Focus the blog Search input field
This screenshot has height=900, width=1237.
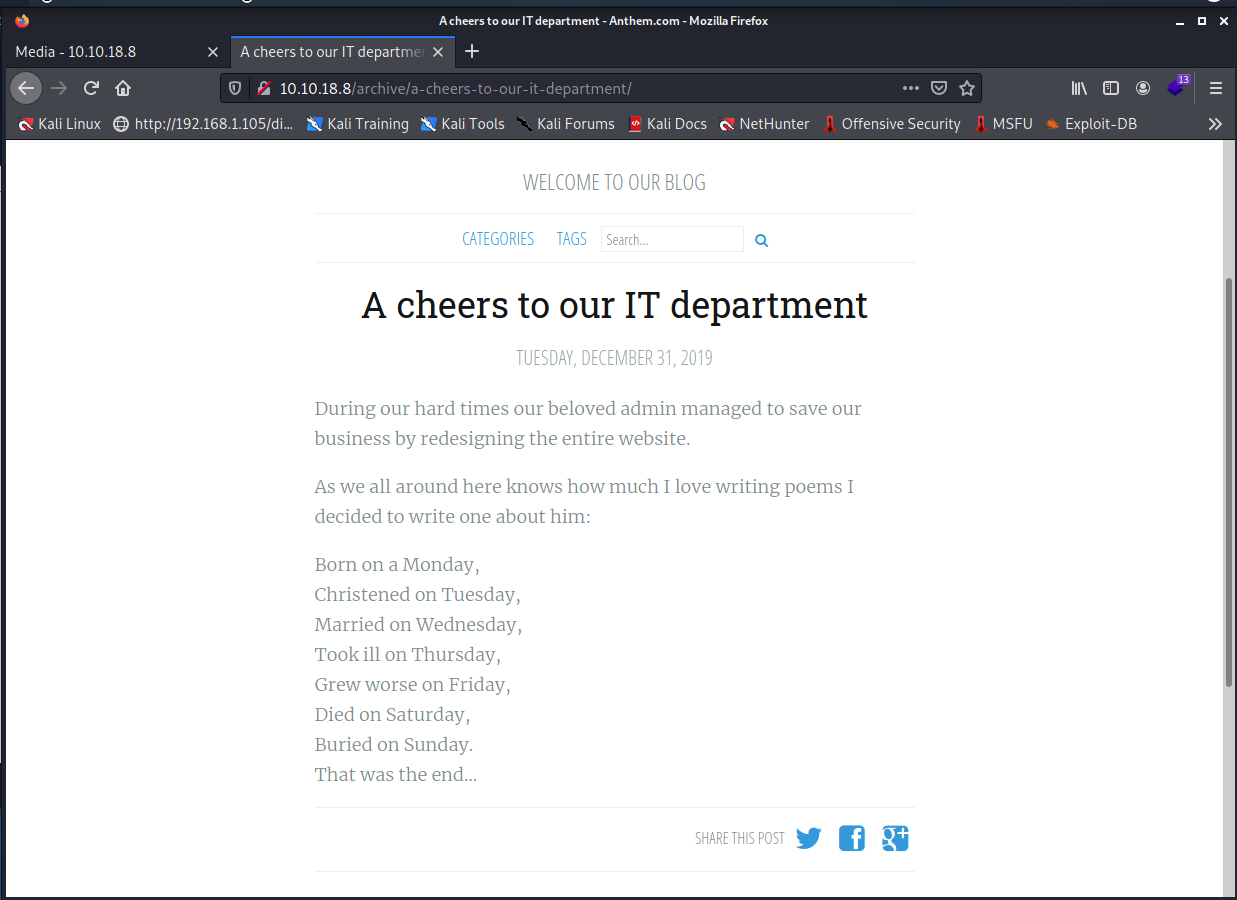pyautogui.click(x=671, y=239)
